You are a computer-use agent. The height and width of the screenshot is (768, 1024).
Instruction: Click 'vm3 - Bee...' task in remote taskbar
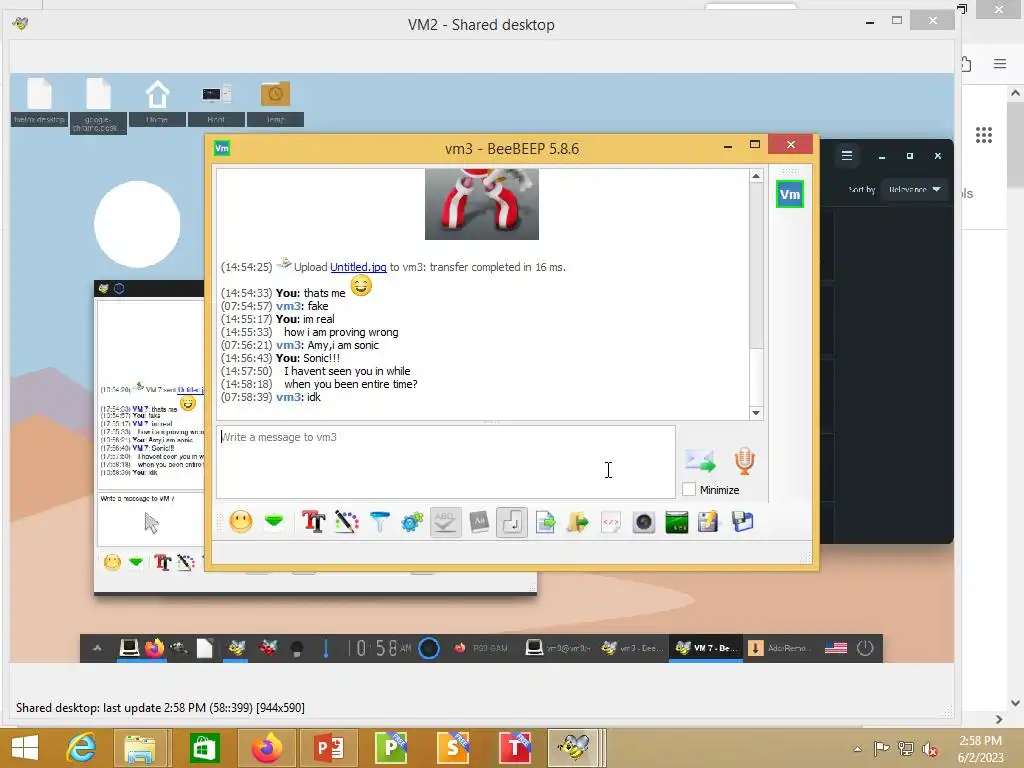coord(632,648)
